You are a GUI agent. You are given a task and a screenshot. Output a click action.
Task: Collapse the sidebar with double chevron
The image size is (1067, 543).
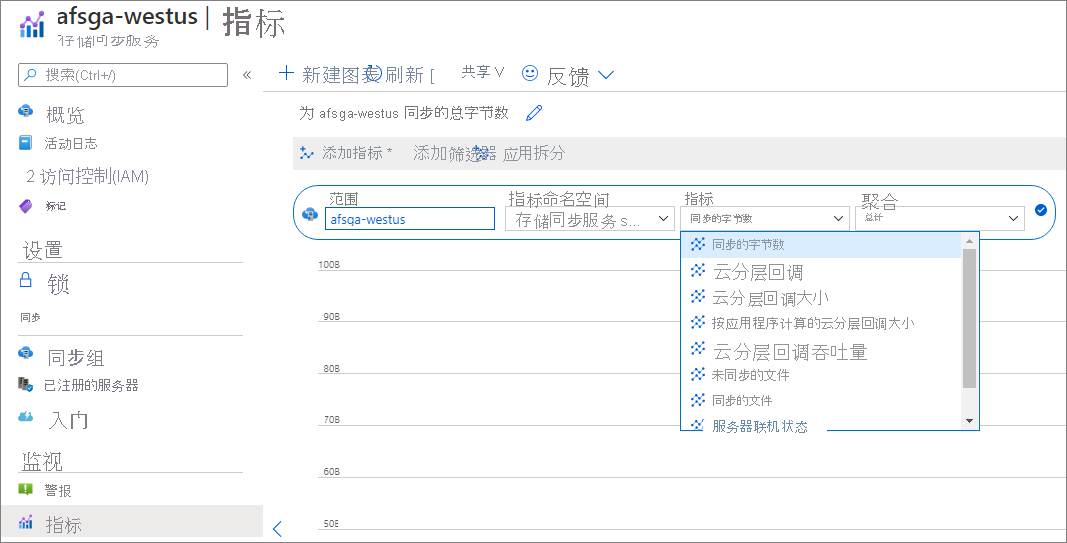247,75
